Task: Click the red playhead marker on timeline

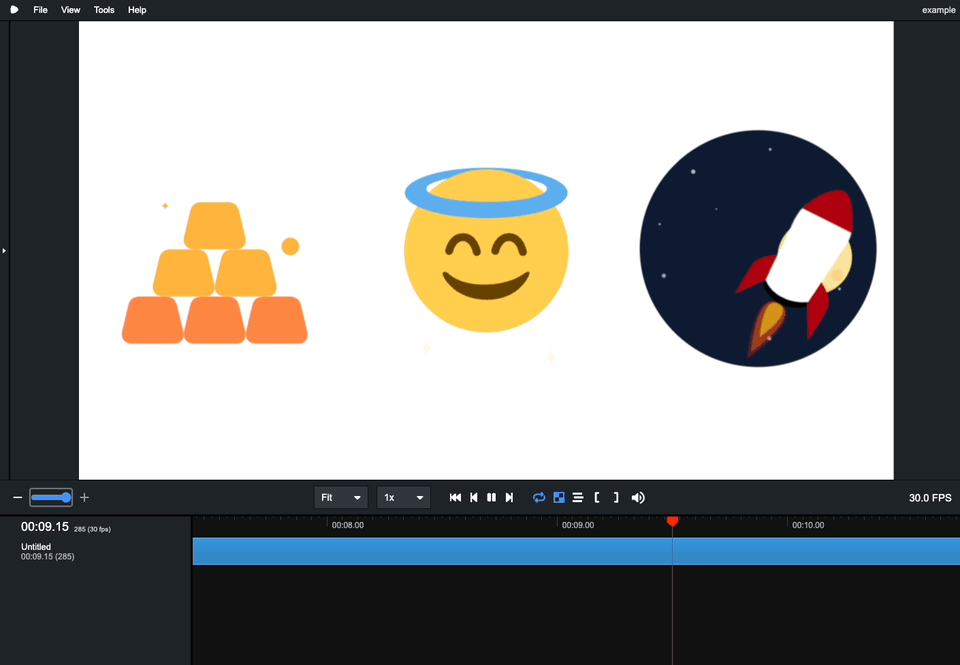Action: (x=672, y=521)
